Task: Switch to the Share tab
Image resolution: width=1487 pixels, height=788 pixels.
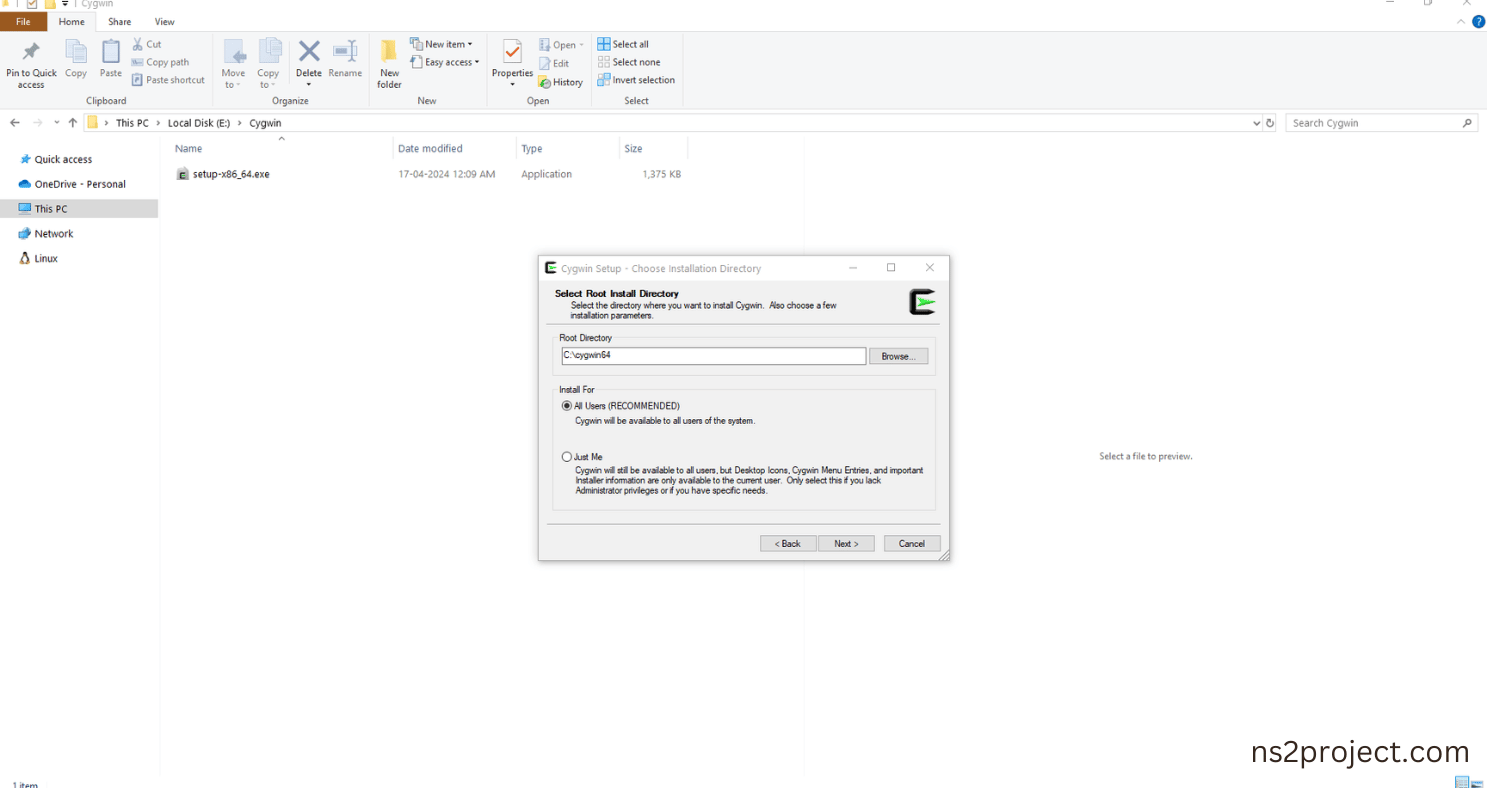Action: click(x=120, y=22)
